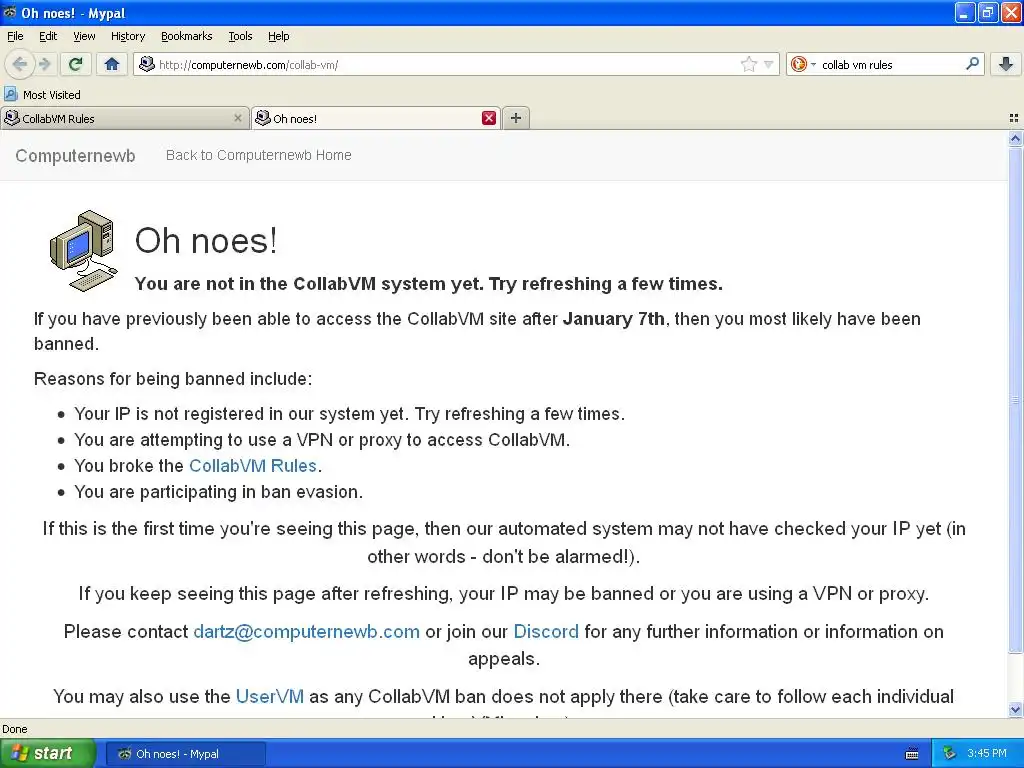Go back with the Back arrow button
This screenshot has height=768, width=1024.
pos(20,64)
